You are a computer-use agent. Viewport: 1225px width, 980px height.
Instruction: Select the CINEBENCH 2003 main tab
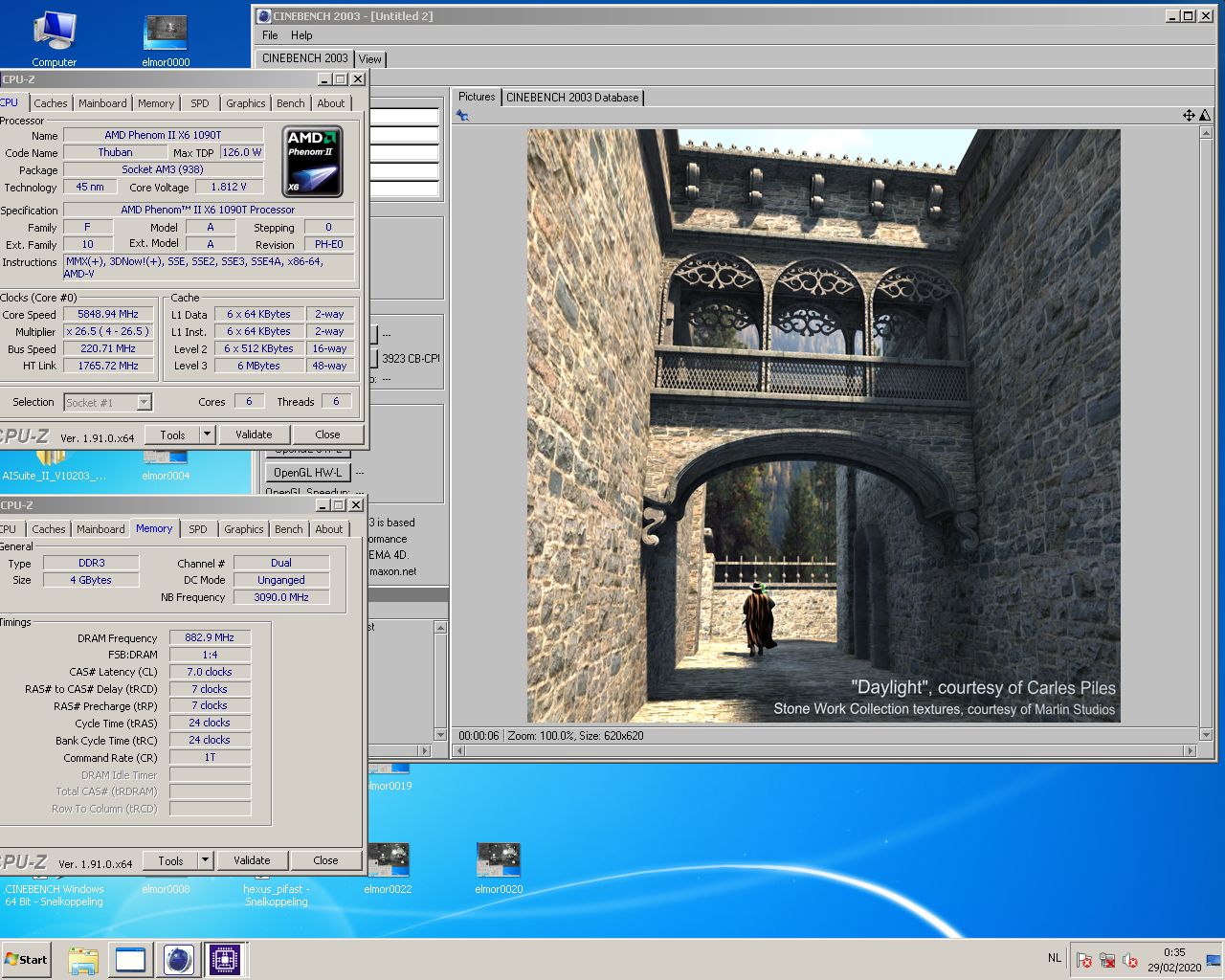[305, 57]
